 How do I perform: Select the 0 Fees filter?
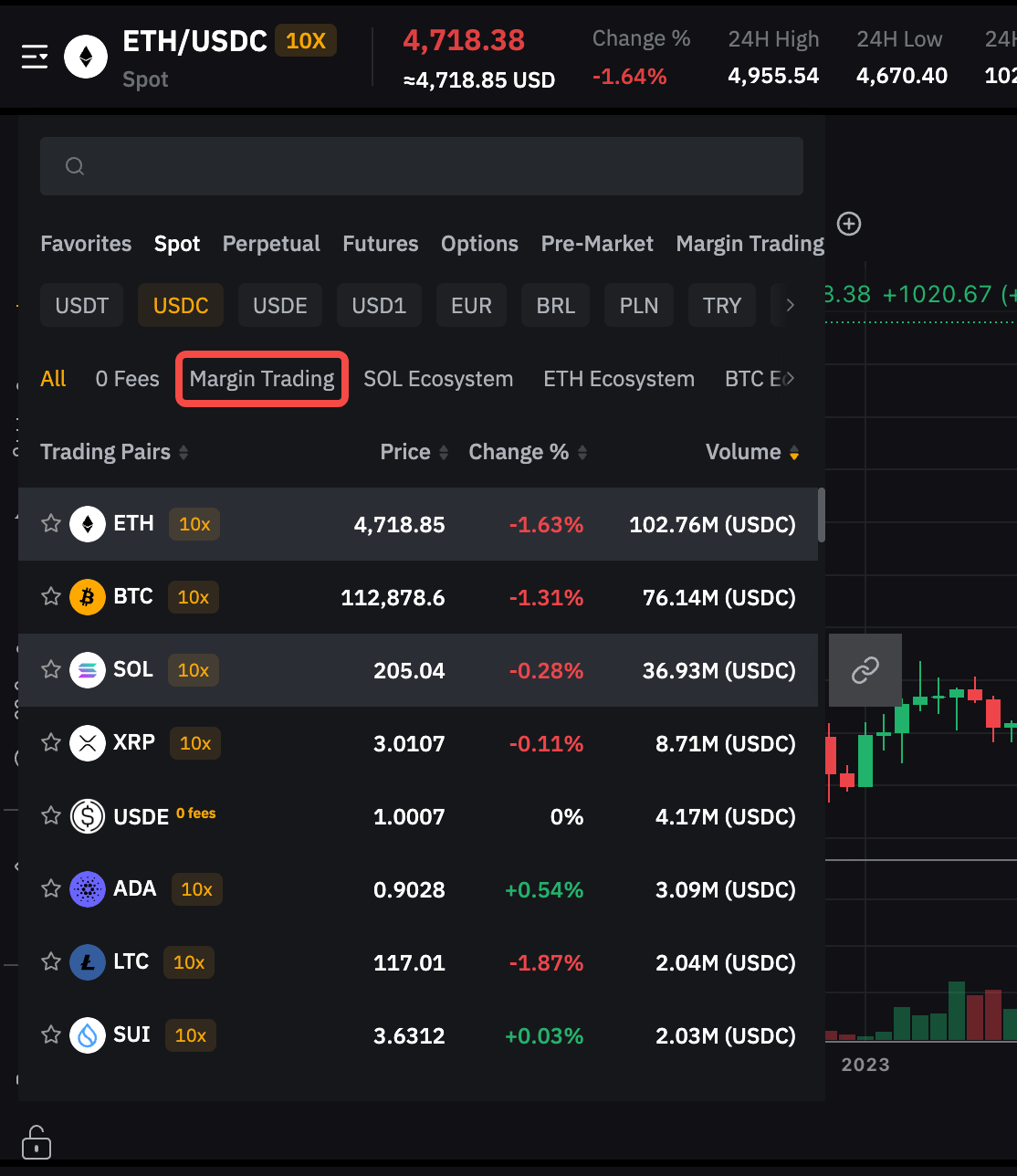(127, 379)
